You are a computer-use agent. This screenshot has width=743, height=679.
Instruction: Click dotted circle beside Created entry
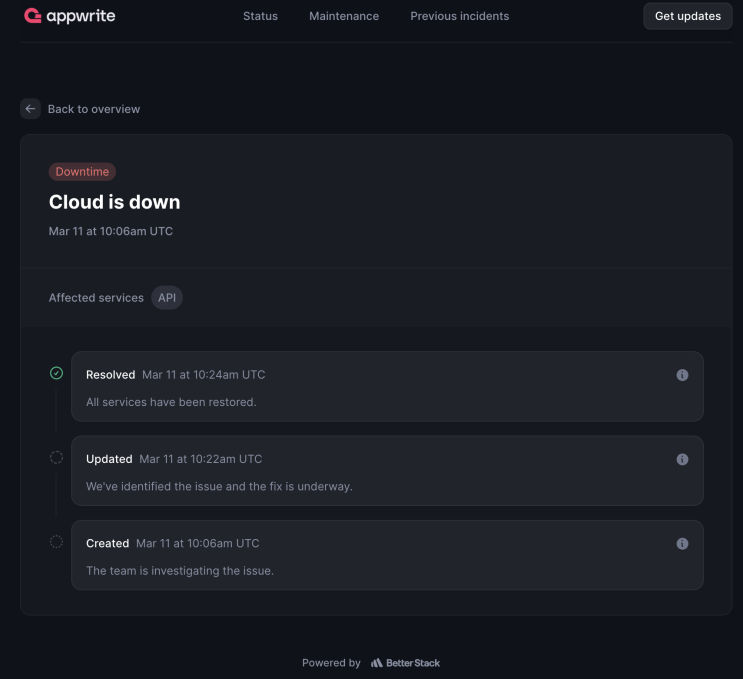pyautogui.click(x=56, y=542)
